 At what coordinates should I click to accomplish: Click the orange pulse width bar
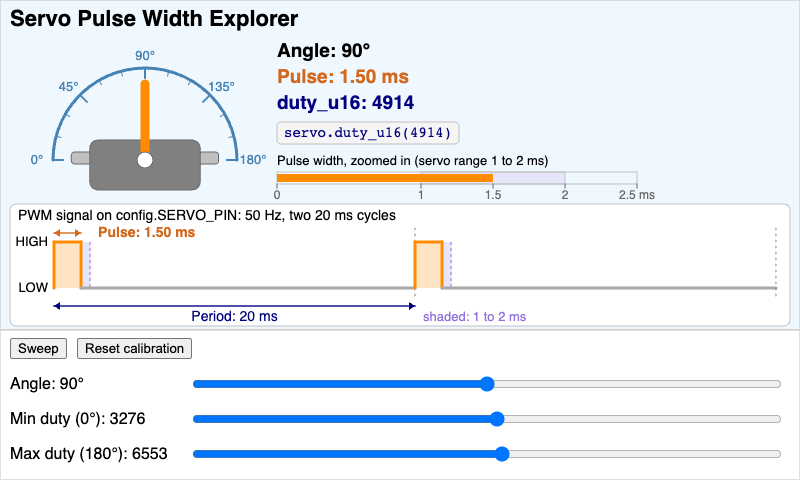click(x=385, y=178)
